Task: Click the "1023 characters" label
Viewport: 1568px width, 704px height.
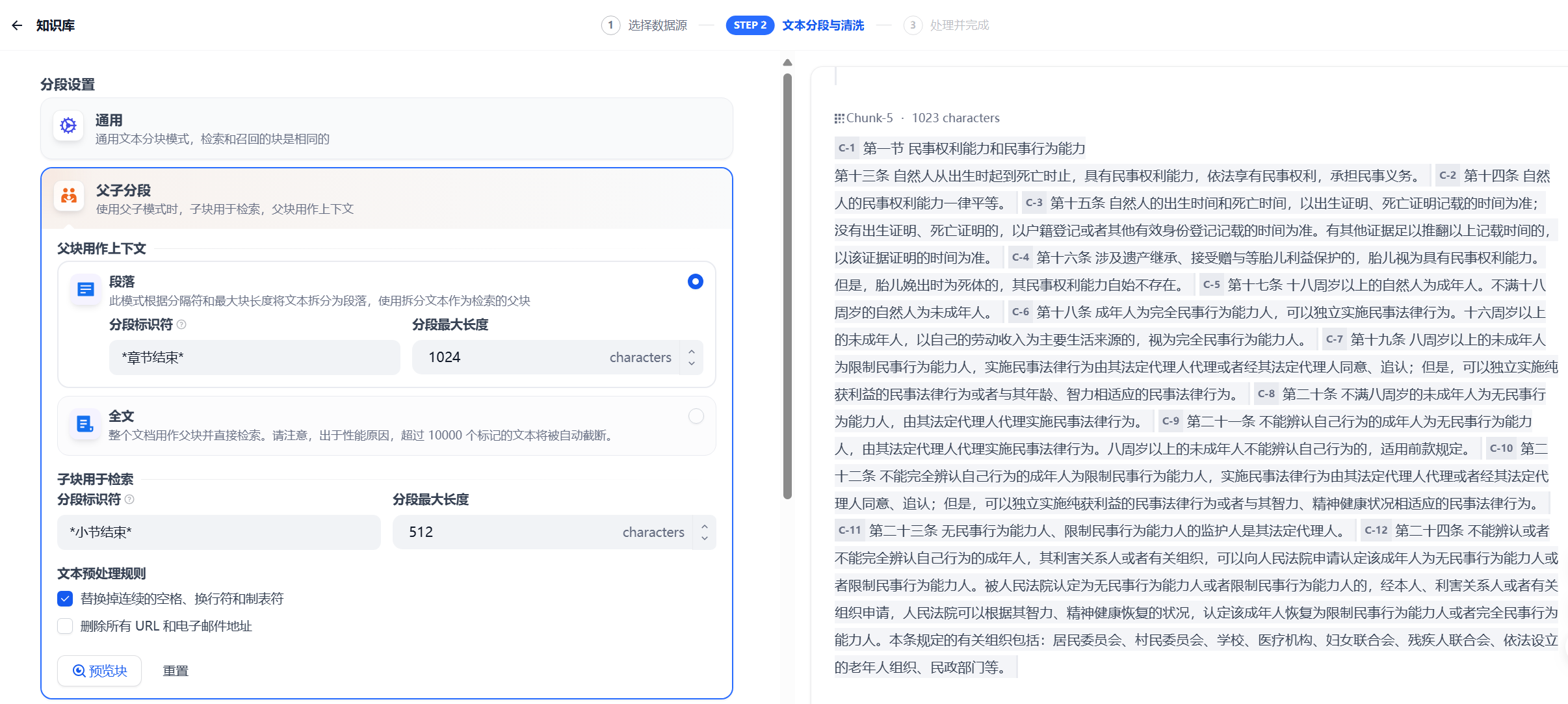Action: (x=956, y=118)
